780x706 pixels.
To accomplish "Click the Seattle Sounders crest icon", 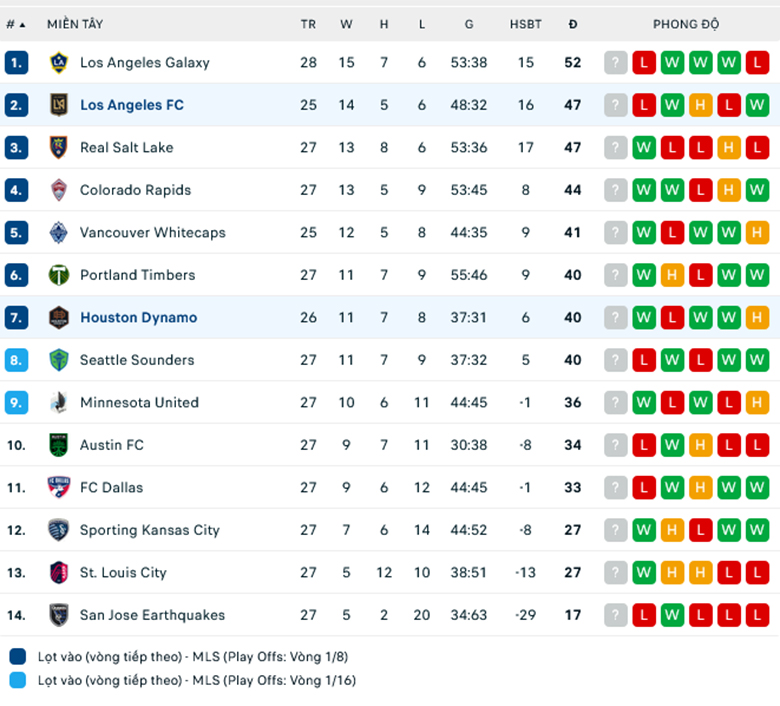I will coord(59,360).
